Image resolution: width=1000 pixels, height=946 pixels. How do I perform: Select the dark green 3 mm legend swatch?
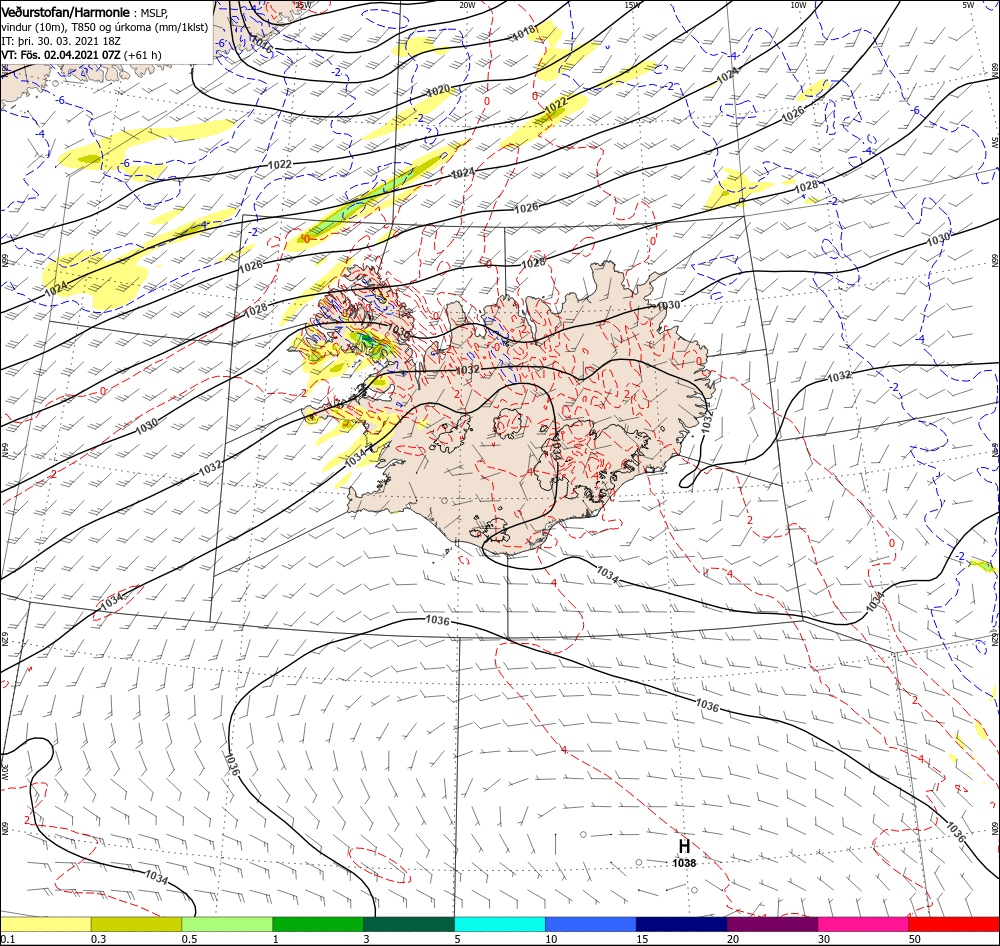tap(409, 924)
